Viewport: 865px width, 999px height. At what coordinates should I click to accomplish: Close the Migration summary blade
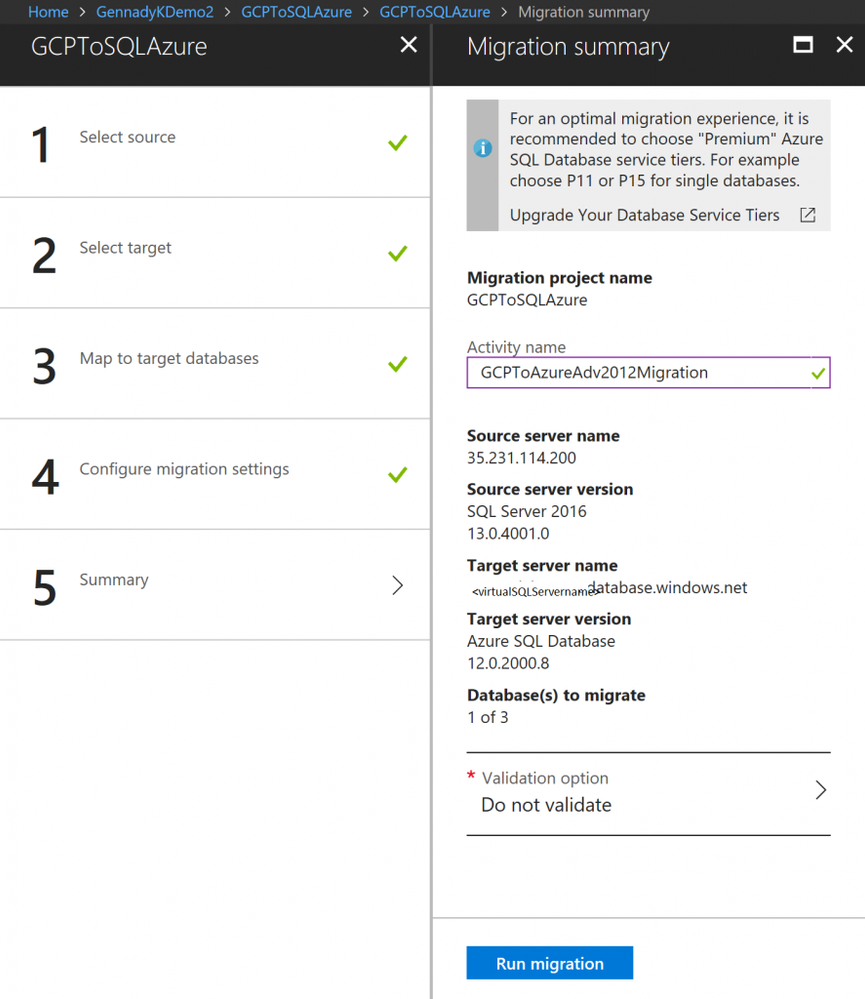[844, 45]
